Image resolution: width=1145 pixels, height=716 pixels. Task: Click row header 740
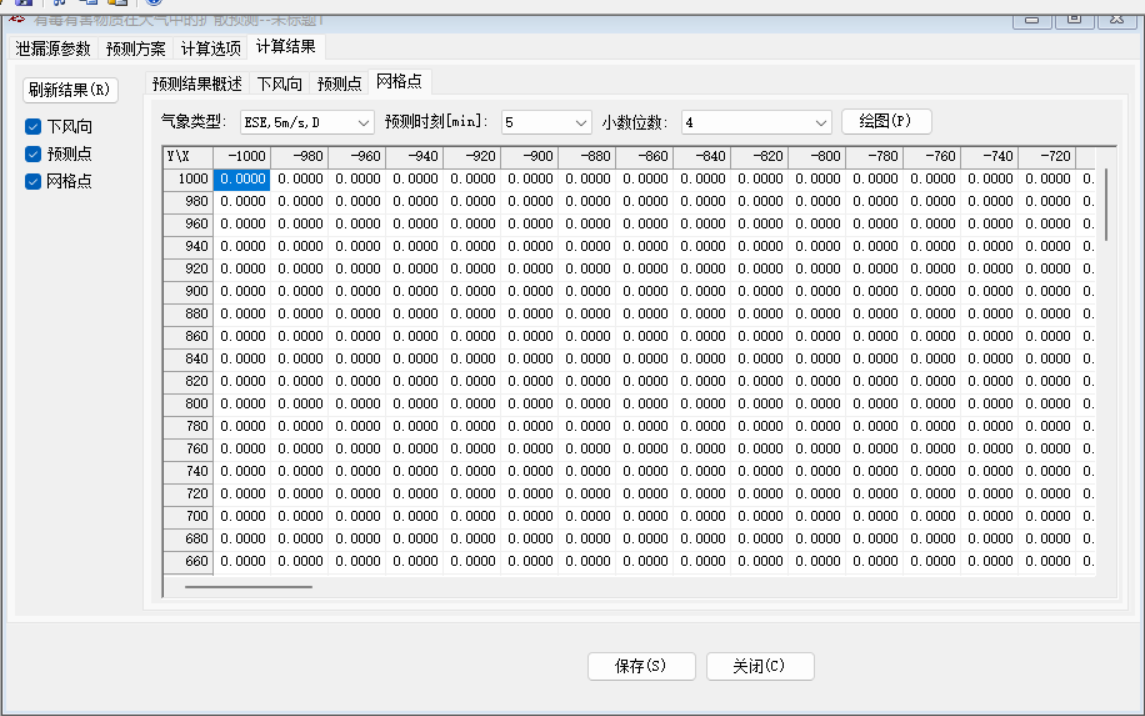click(188, 471)
